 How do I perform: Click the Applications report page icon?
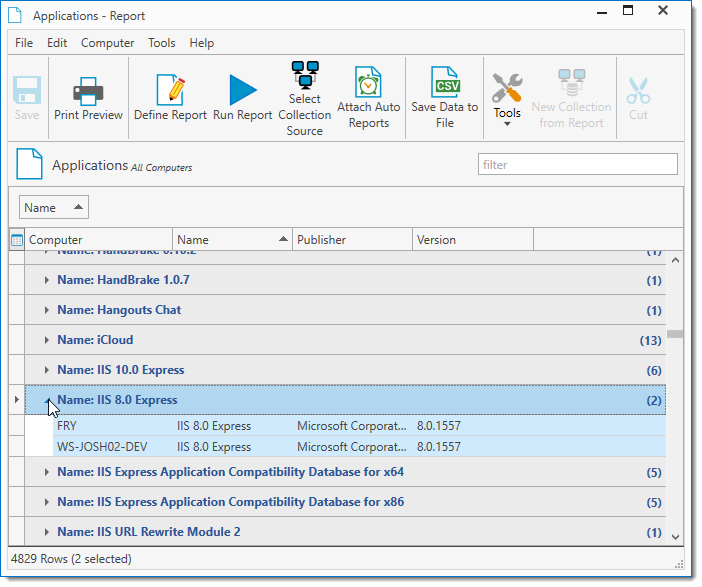(x=30, y=164)
